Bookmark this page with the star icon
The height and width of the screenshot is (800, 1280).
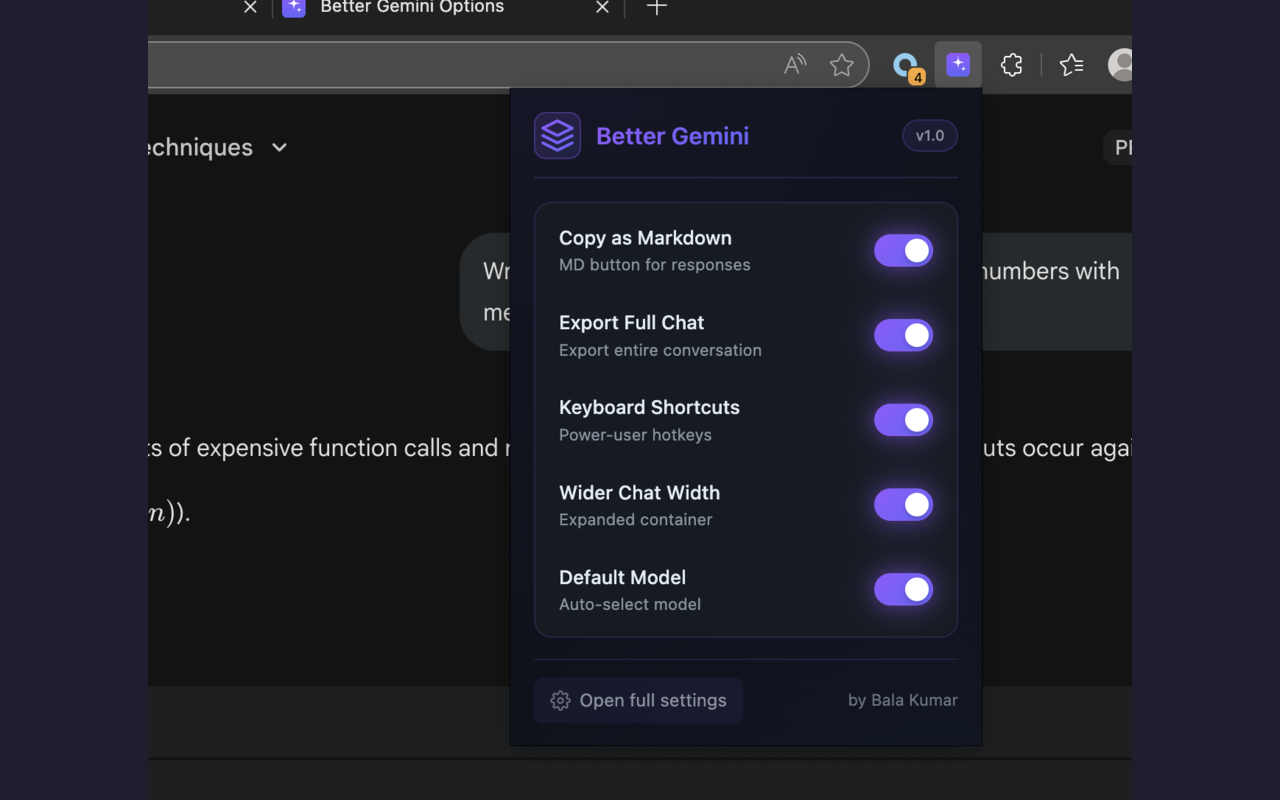tap(842, 65)
